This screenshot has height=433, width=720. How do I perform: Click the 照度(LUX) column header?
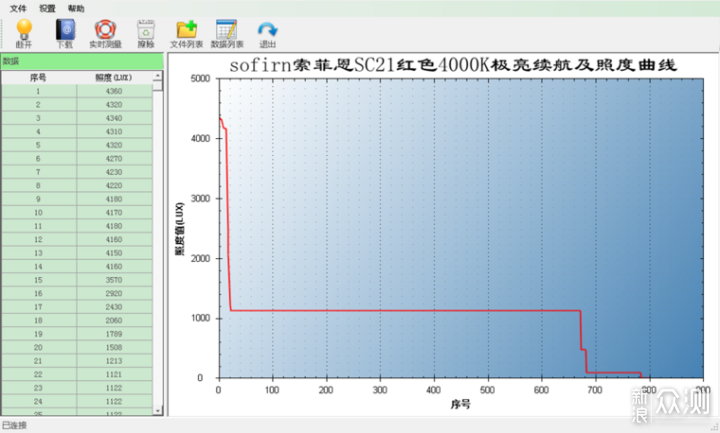(x=114, y=78)
